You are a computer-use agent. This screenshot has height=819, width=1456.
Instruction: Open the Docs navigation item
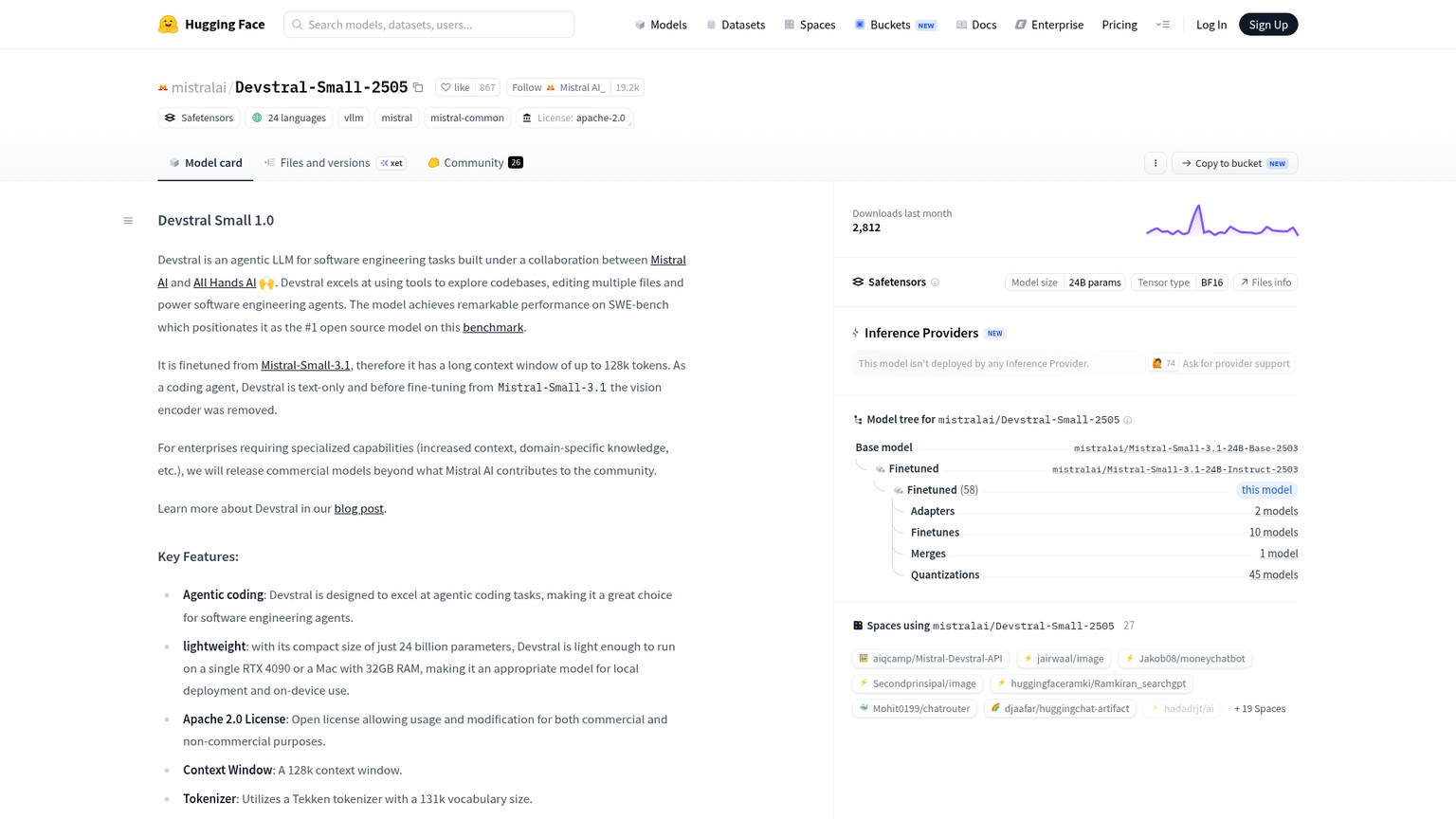pos(976,25)
